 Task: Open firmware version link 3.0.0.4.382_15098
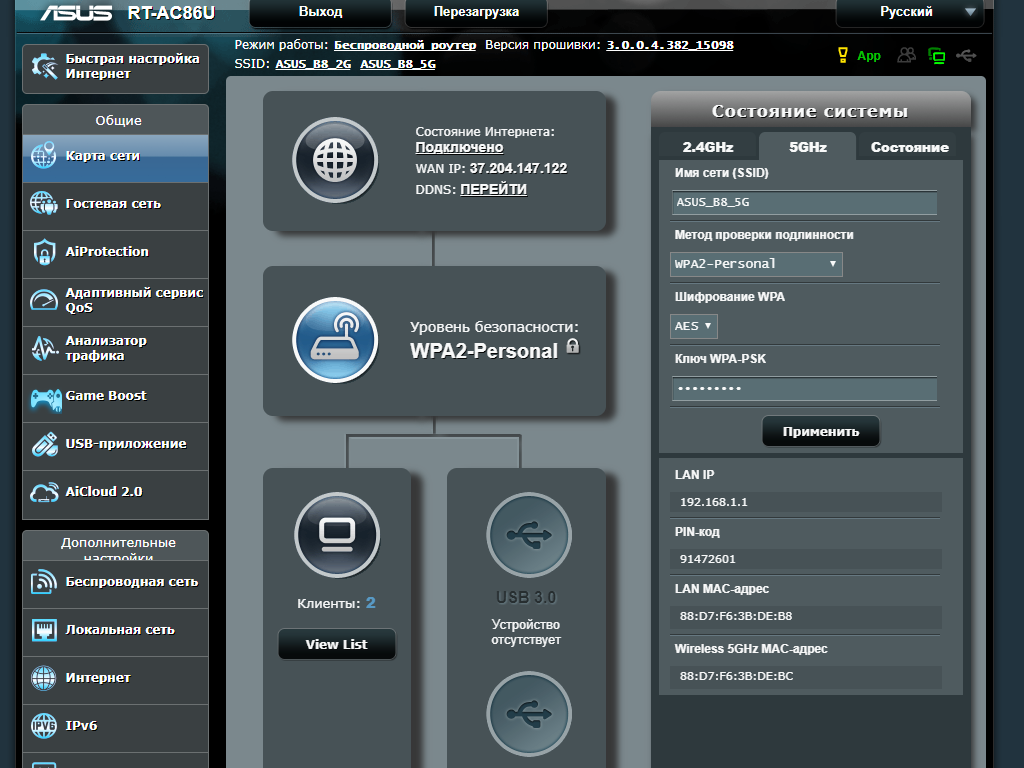point(670,45)
